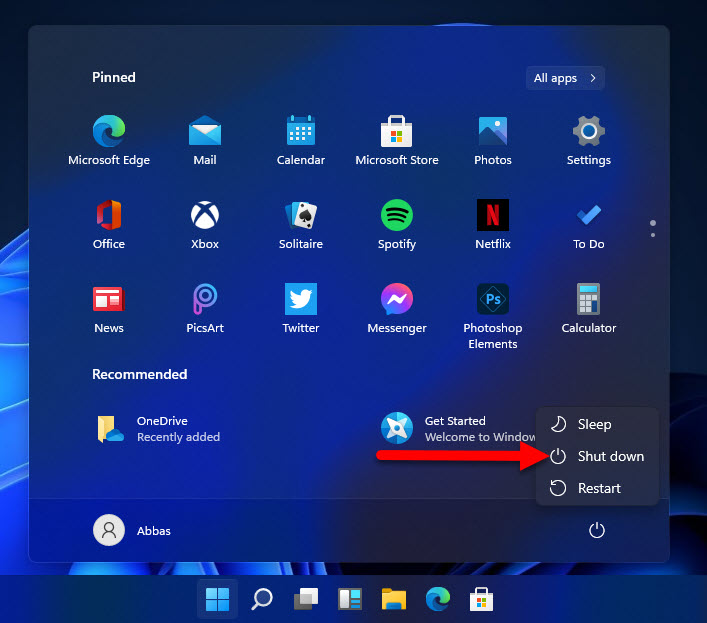Open the recommended OneDrive item
707x623 pixels.
click(159, 429)
